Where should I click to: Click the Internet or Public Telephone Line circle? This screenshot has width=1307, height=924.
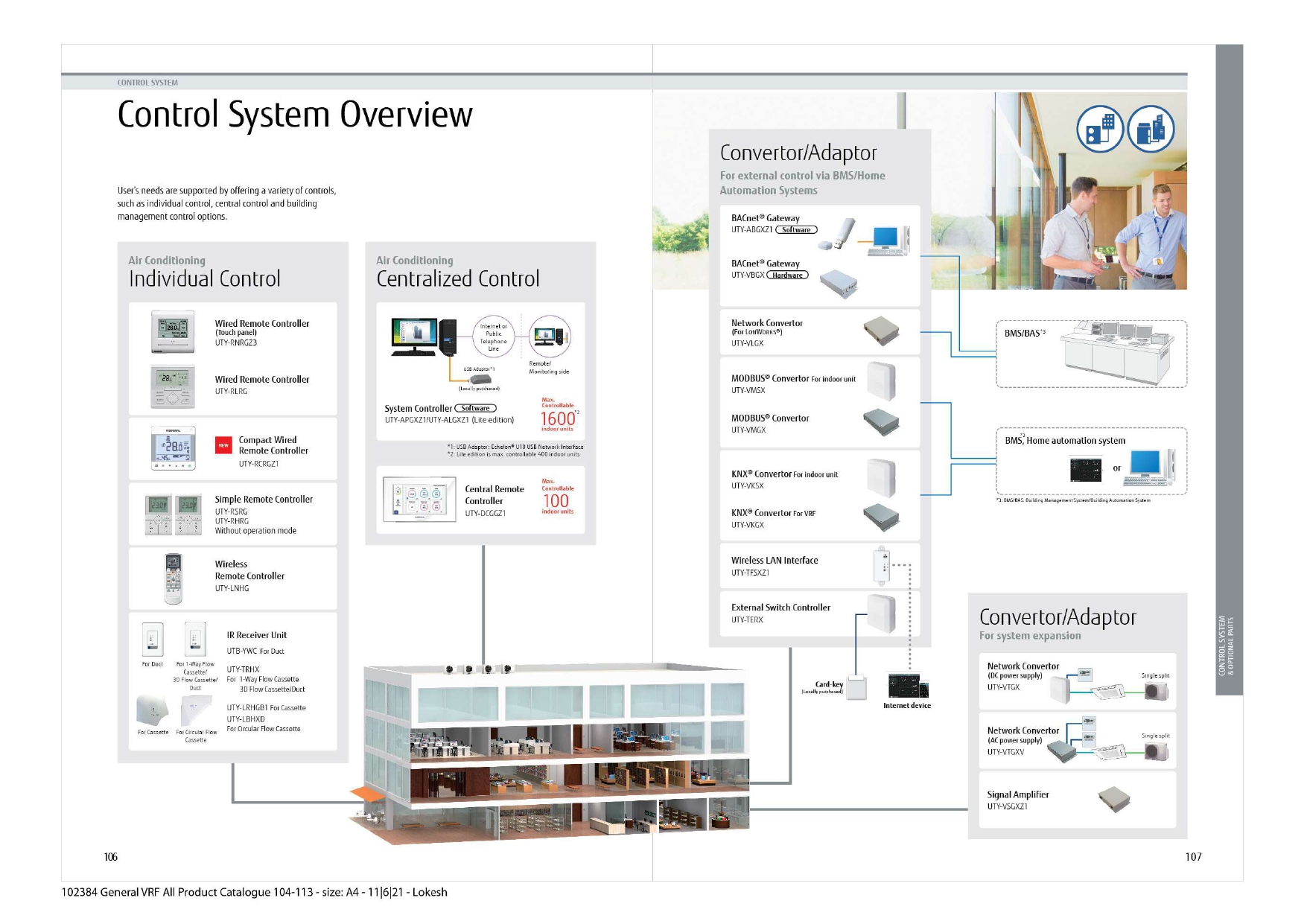[x=494, y=337]
